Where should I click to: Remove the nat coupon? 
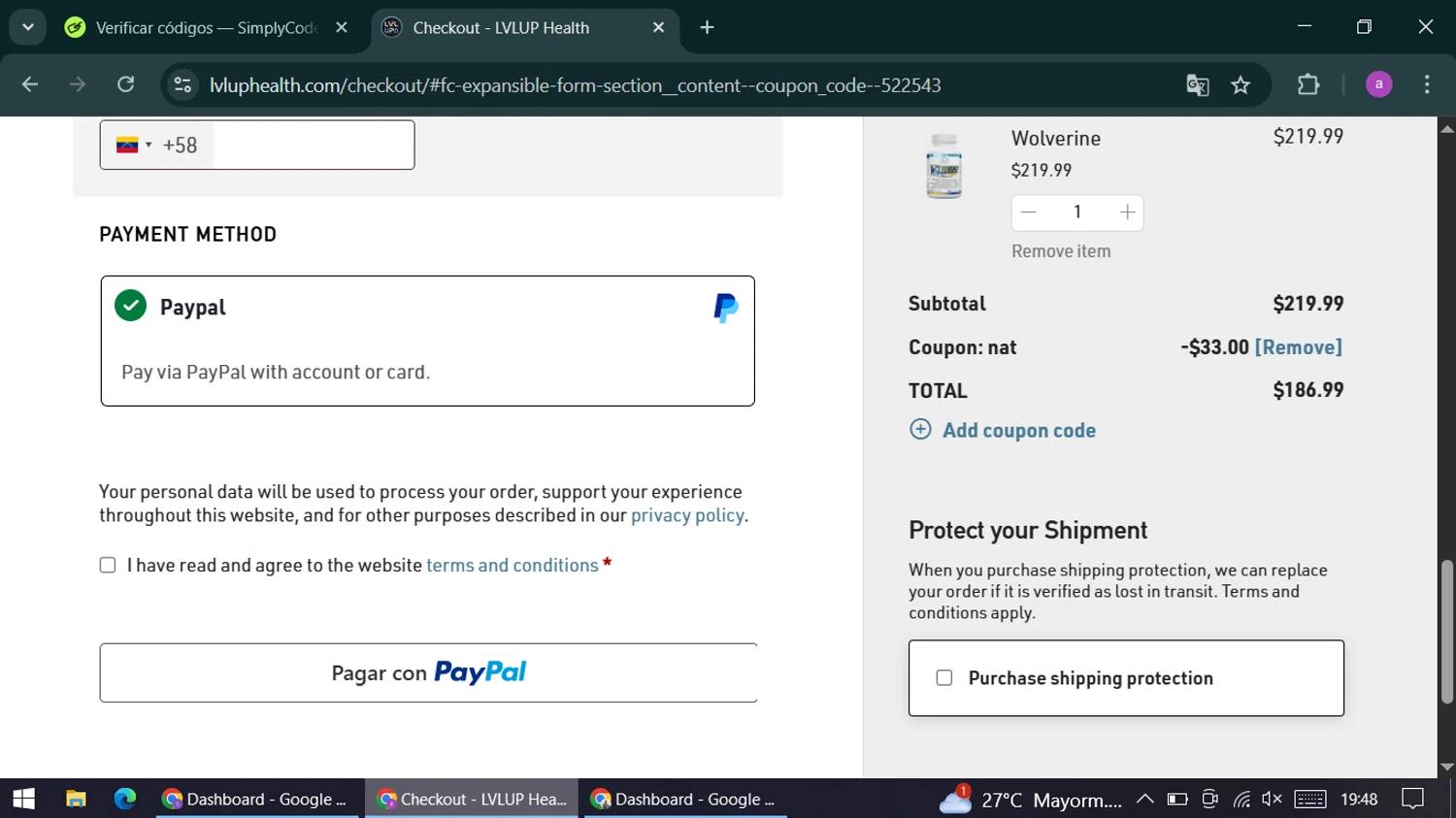[1299, 346]
